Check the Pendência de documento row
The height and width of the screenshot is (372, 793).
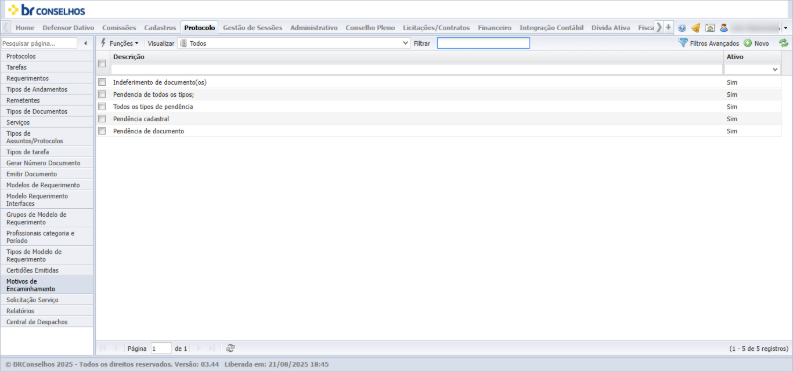102,131
